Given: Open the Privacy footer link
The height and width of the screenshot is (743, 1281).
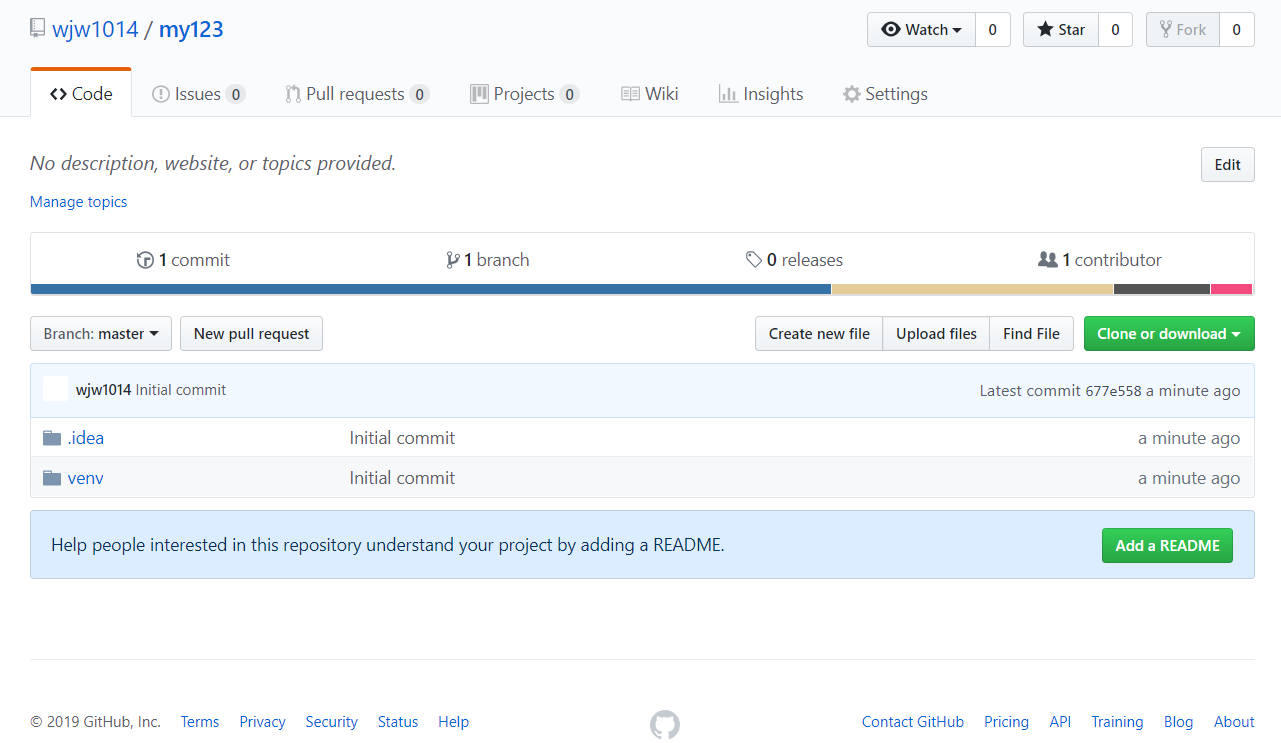Looking at the screenshot, I should coord(262,722).
